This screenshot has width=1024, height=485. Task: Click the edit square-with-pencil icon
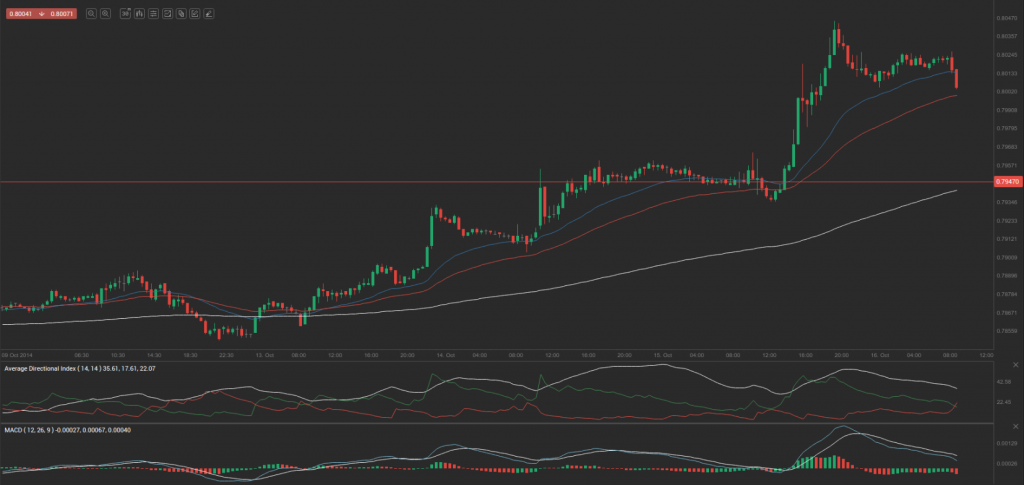point(195,14)
